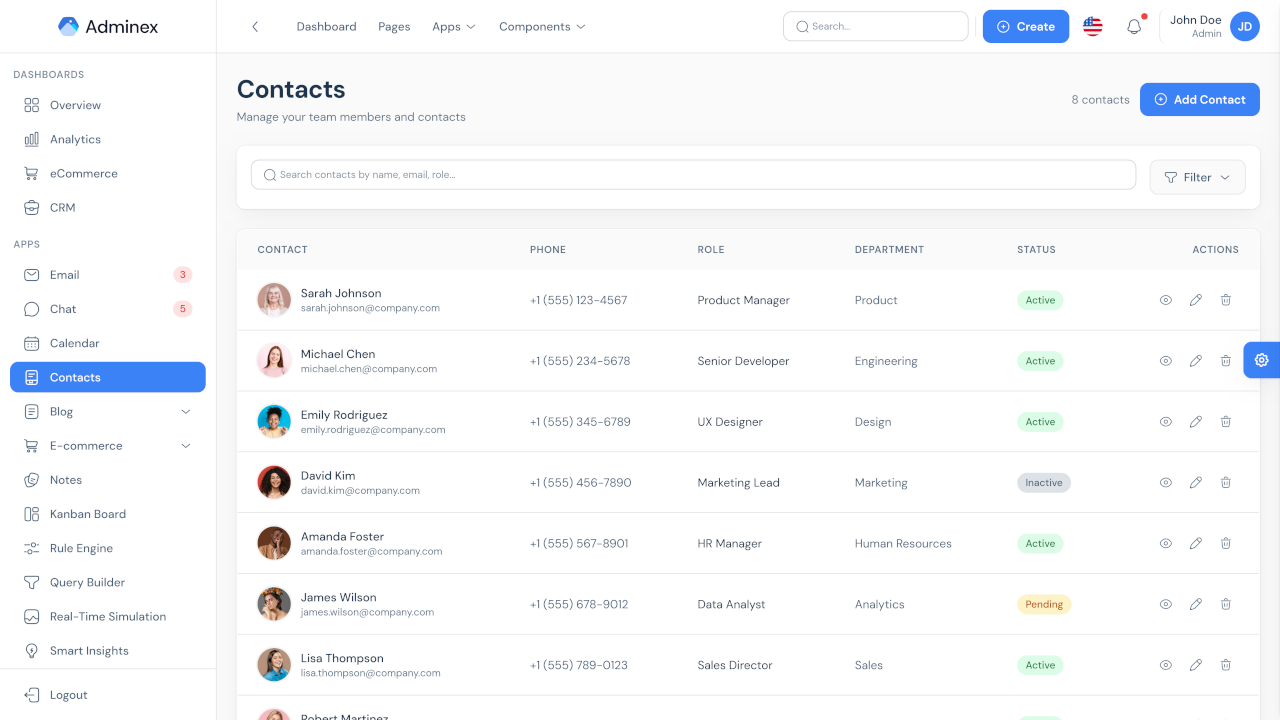The width and height of the screenshot is (1280, 720).
Task: Expand the E-commerce sidebar section
Action: (108, 446)
